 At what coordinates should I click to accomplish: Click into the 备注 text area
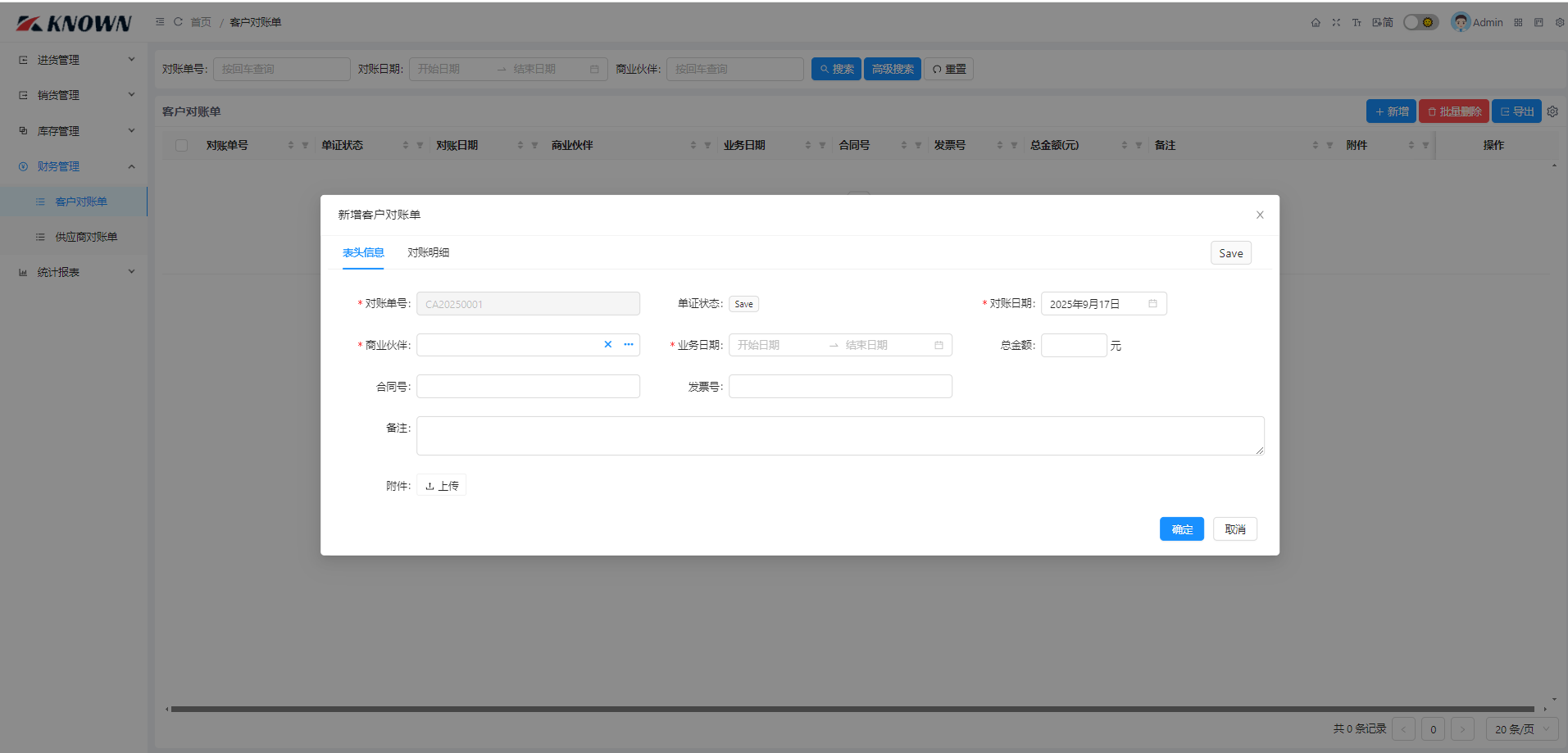(839, 436)
